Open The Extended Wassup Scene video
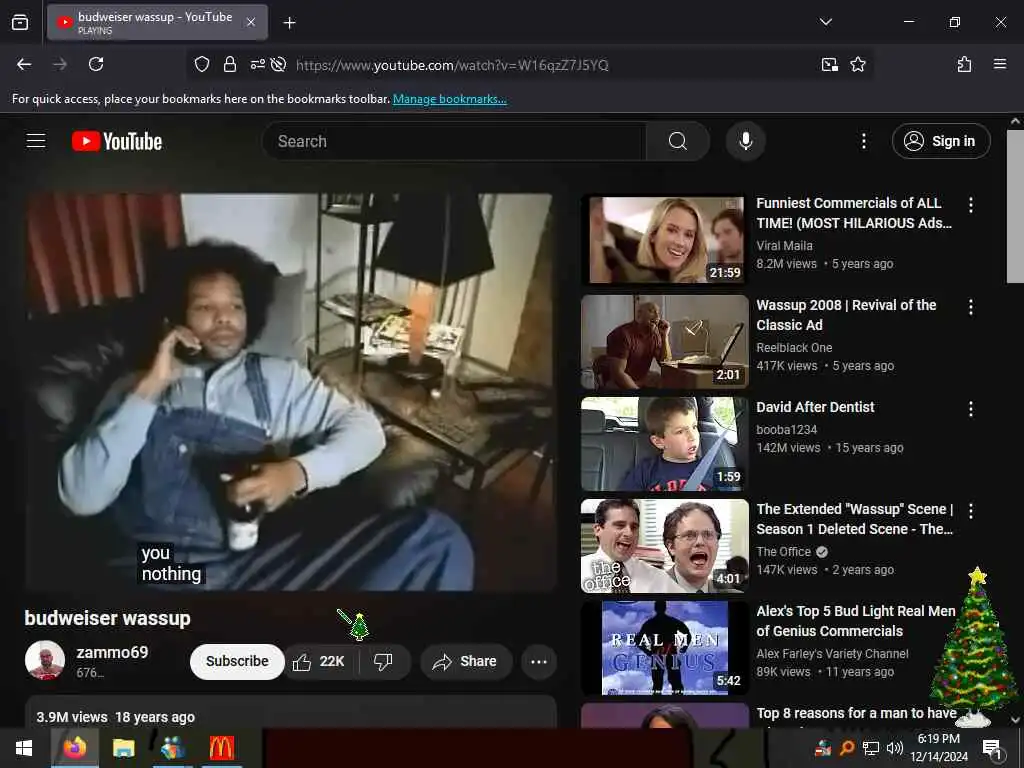This screenshot has width=1024, height=768. 854,519
